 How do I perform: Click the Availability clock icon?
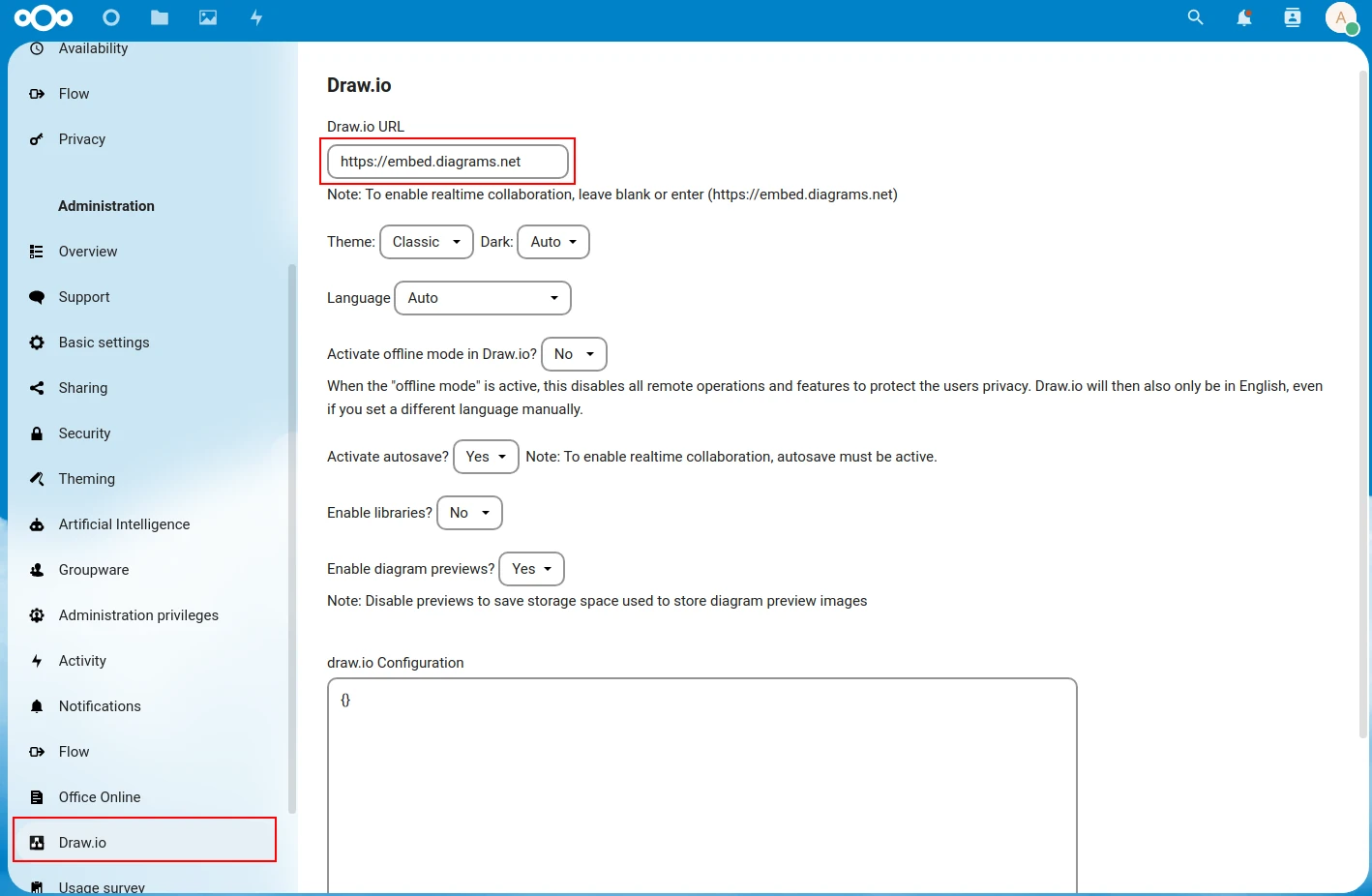(x=37, y=48)
